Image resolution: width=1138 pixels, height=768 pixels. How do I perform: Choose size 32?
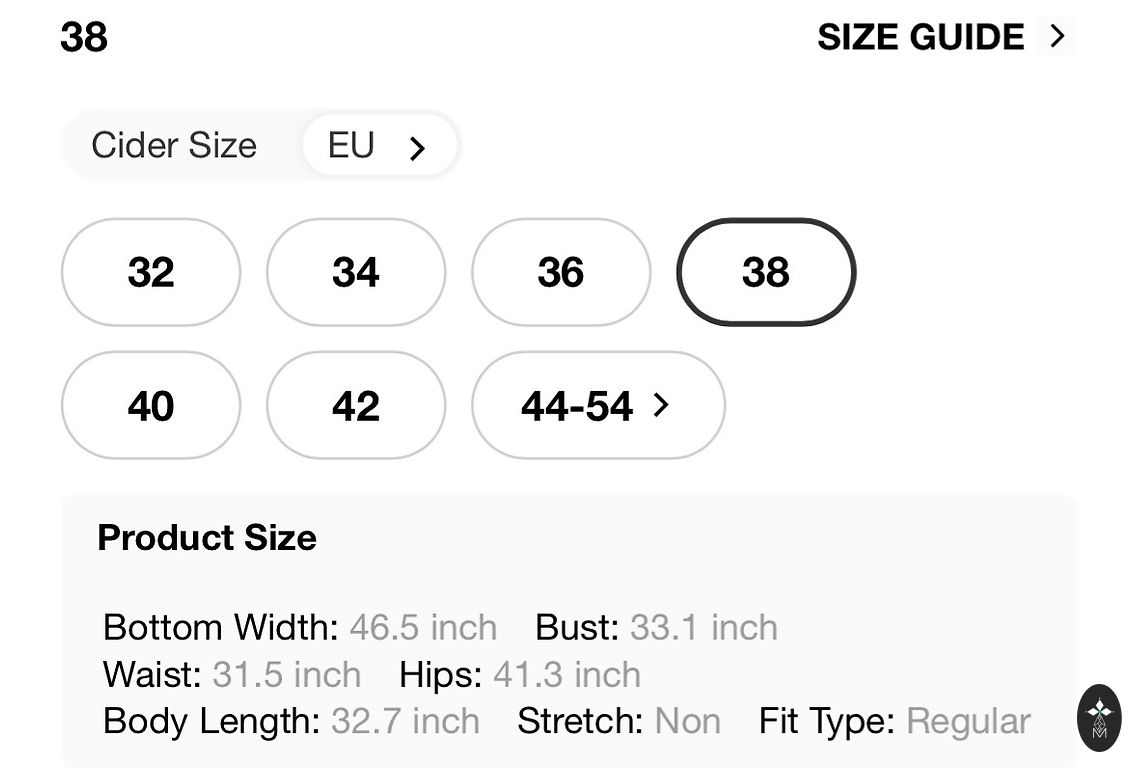click(151, 272)
